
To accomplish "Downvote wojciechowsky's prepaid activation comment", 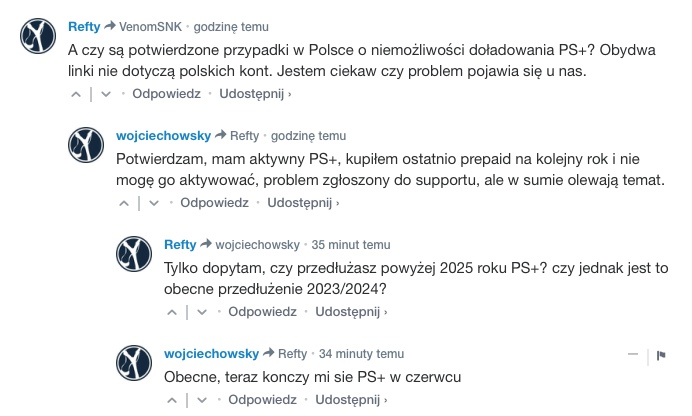I will pyautogui.click(x=154, y=203).
